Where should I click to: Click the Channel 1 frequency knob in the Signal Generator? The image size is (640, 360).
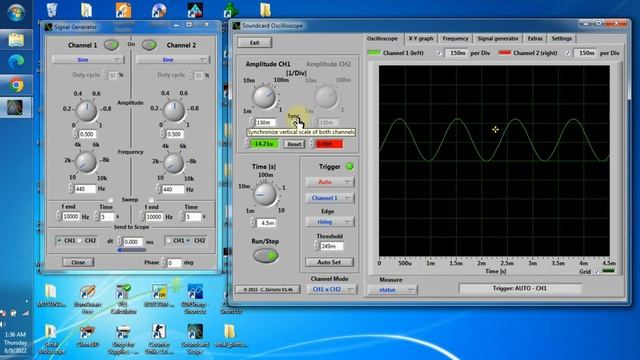(86, 162)
